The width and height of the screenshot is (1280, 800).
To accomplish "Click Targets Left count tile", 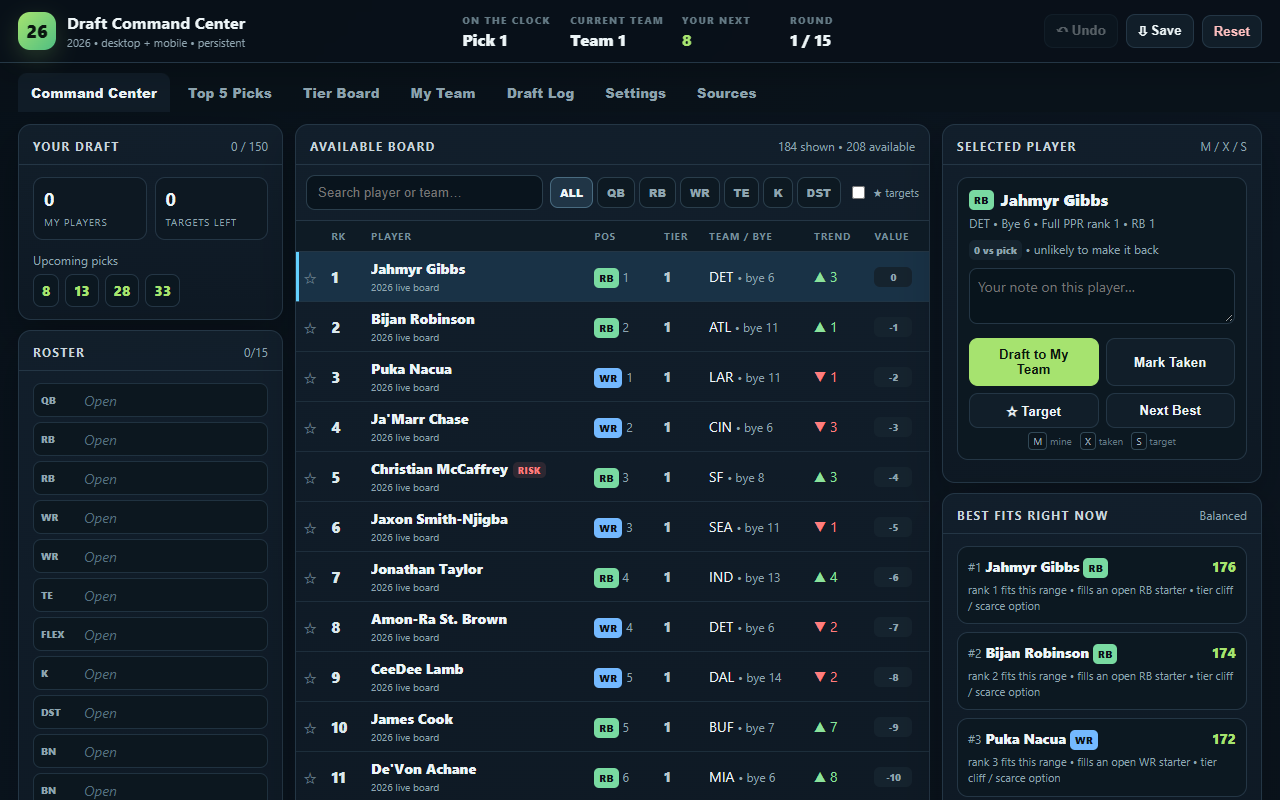I will pyautogui.click(x=211, y=209).
